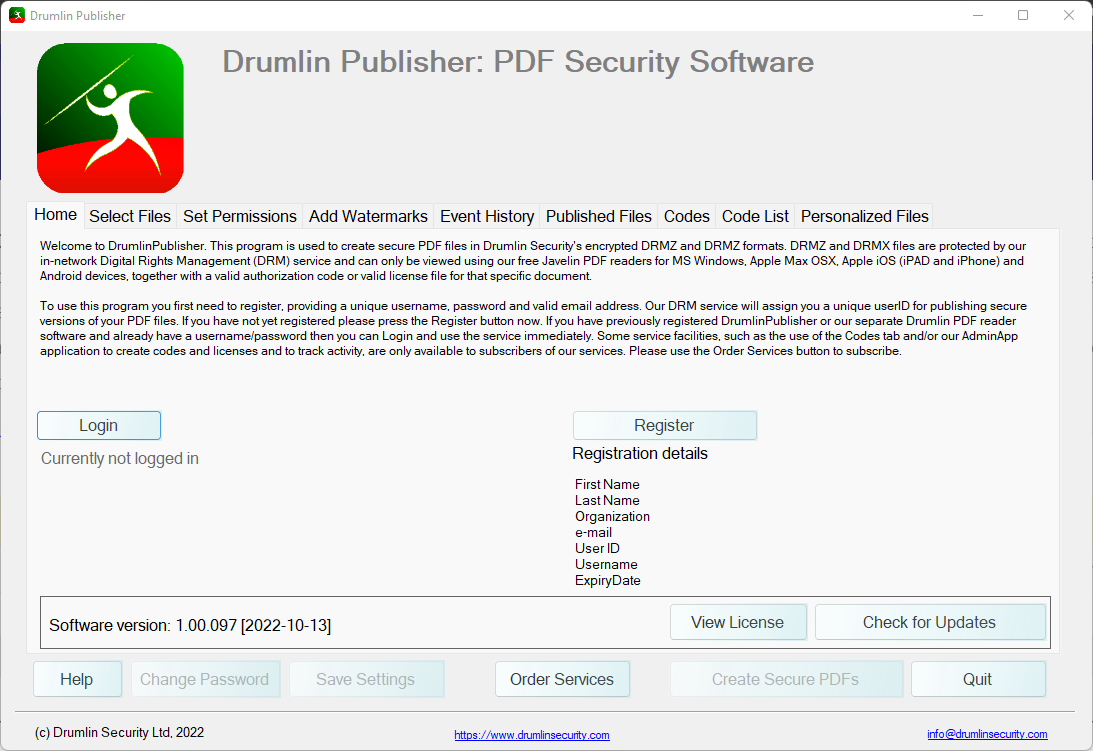Select the Codes tab
Viewport: 1093px width, 751px height.
(687, 216)
